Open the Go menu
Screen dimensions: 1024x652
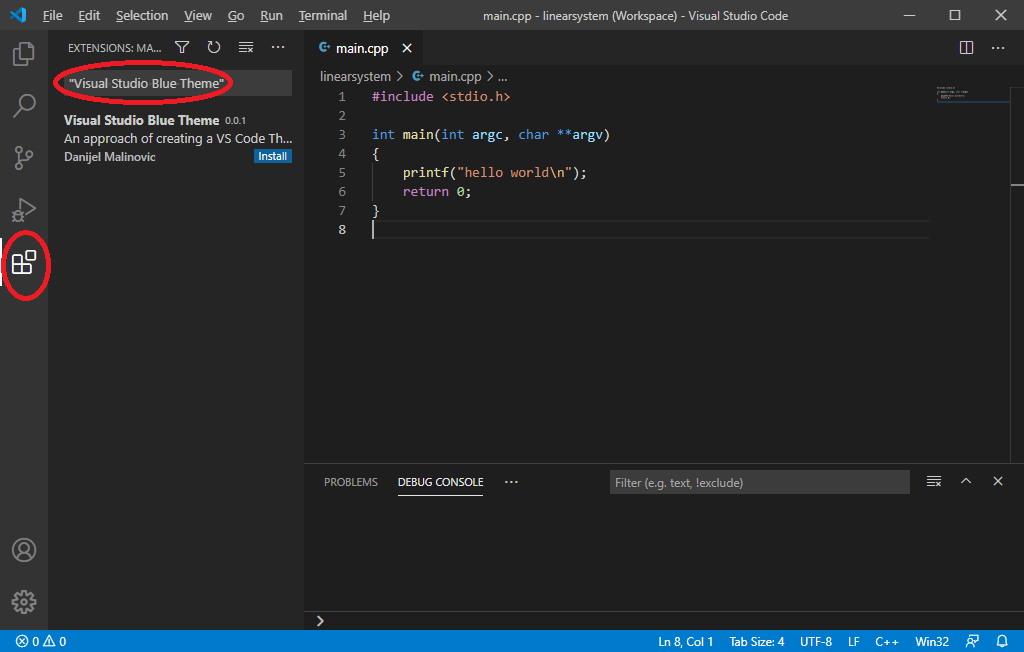pyautogui.click(x=236, y=15)
